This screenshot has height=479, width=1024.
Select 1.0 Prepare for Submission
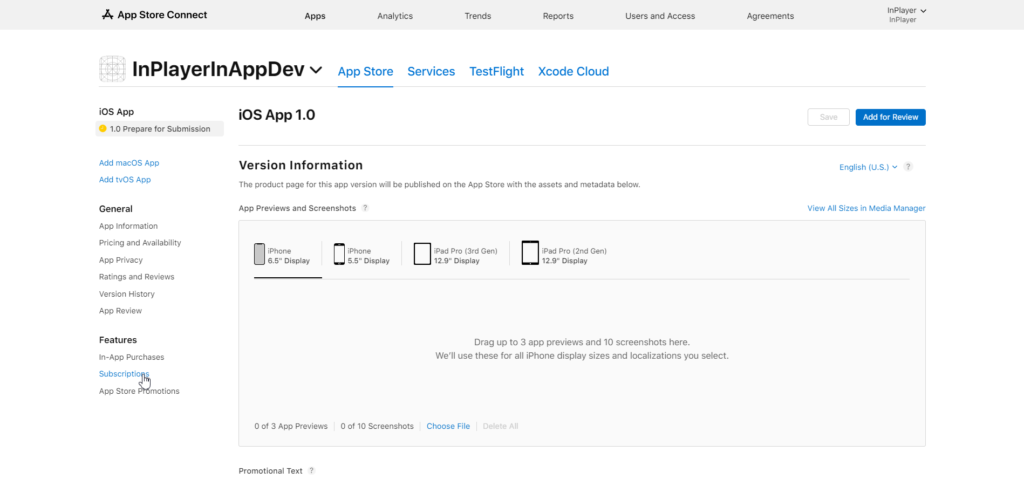(x=160, y=129)
